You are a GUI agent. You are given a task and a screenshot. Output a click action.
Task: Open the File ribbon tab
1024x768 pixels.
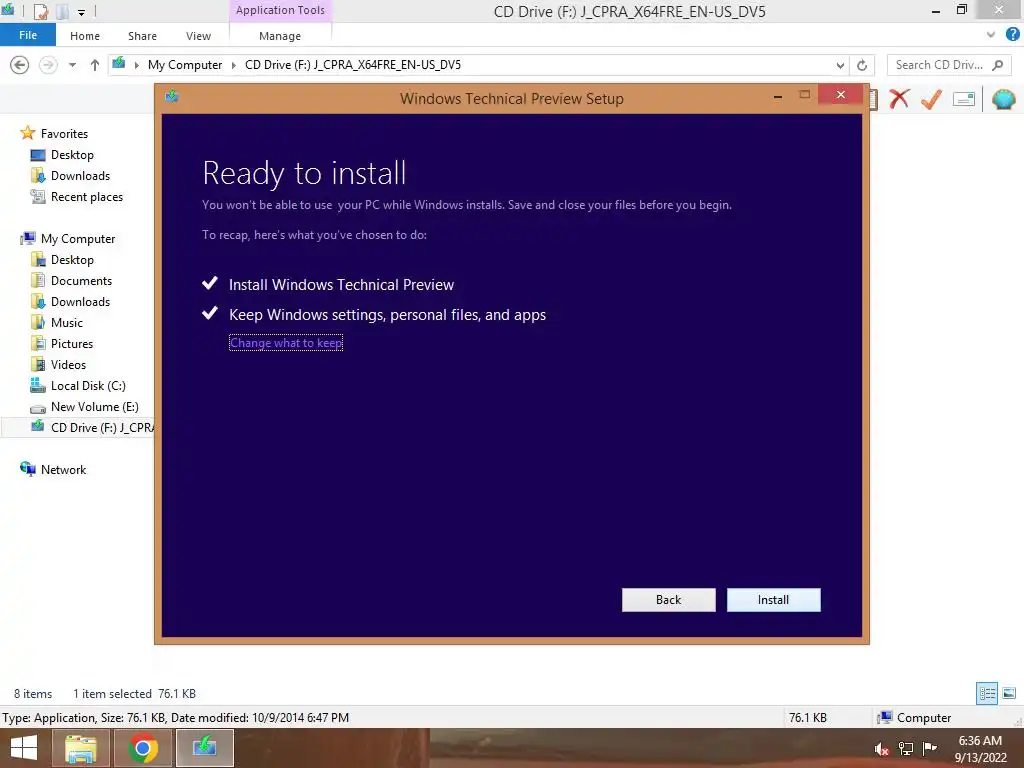(x=27, y=35)
